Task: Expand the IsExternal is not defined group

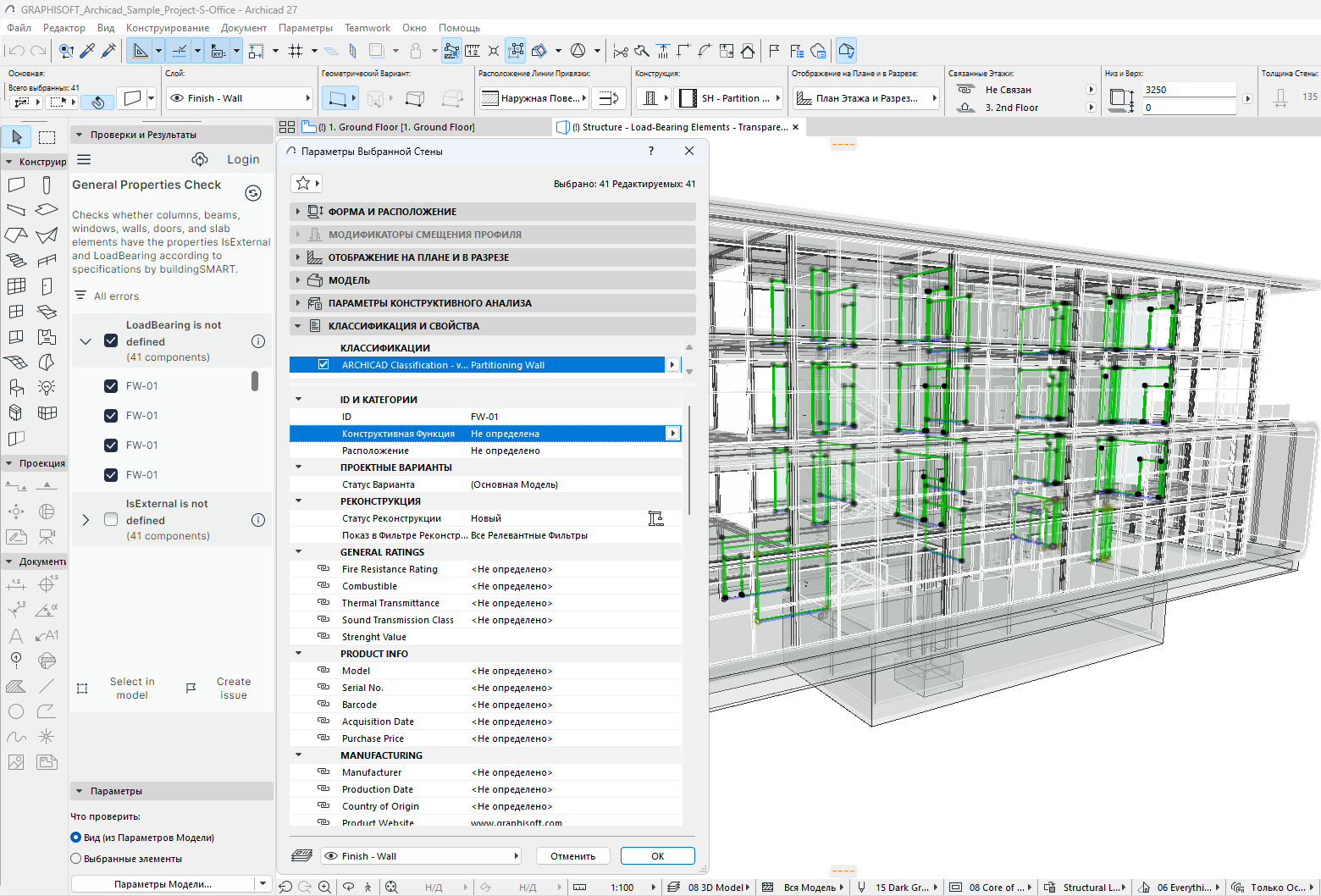Action: (86, 520)
